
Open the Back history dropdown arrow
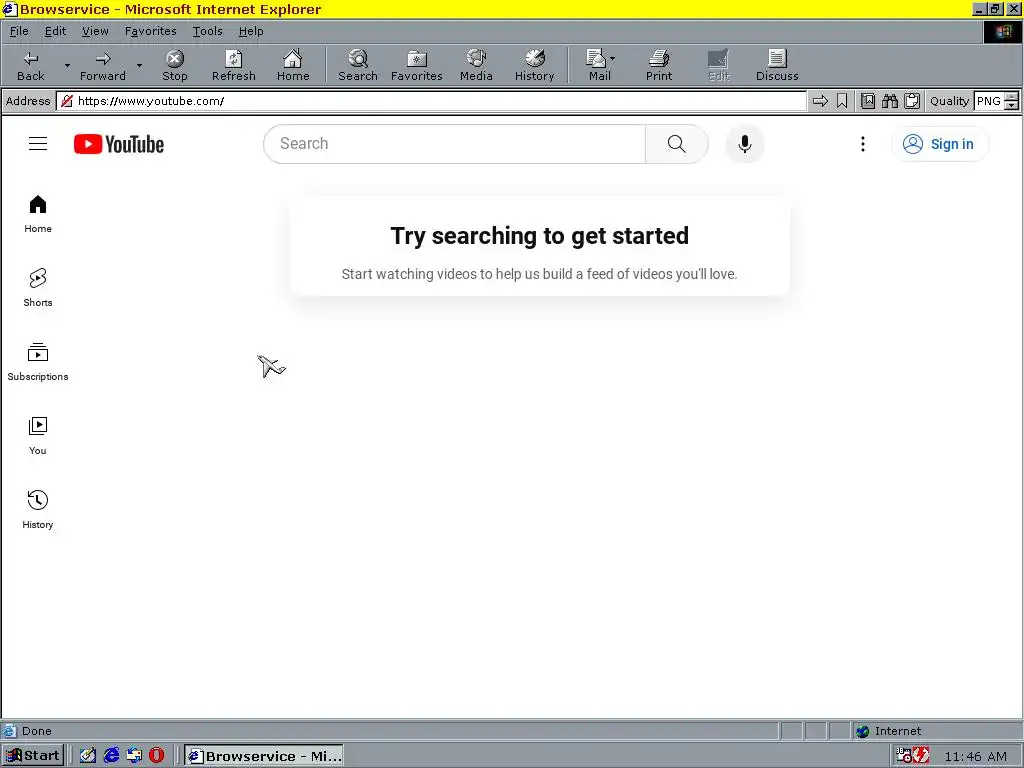click(x=67, y=65)
